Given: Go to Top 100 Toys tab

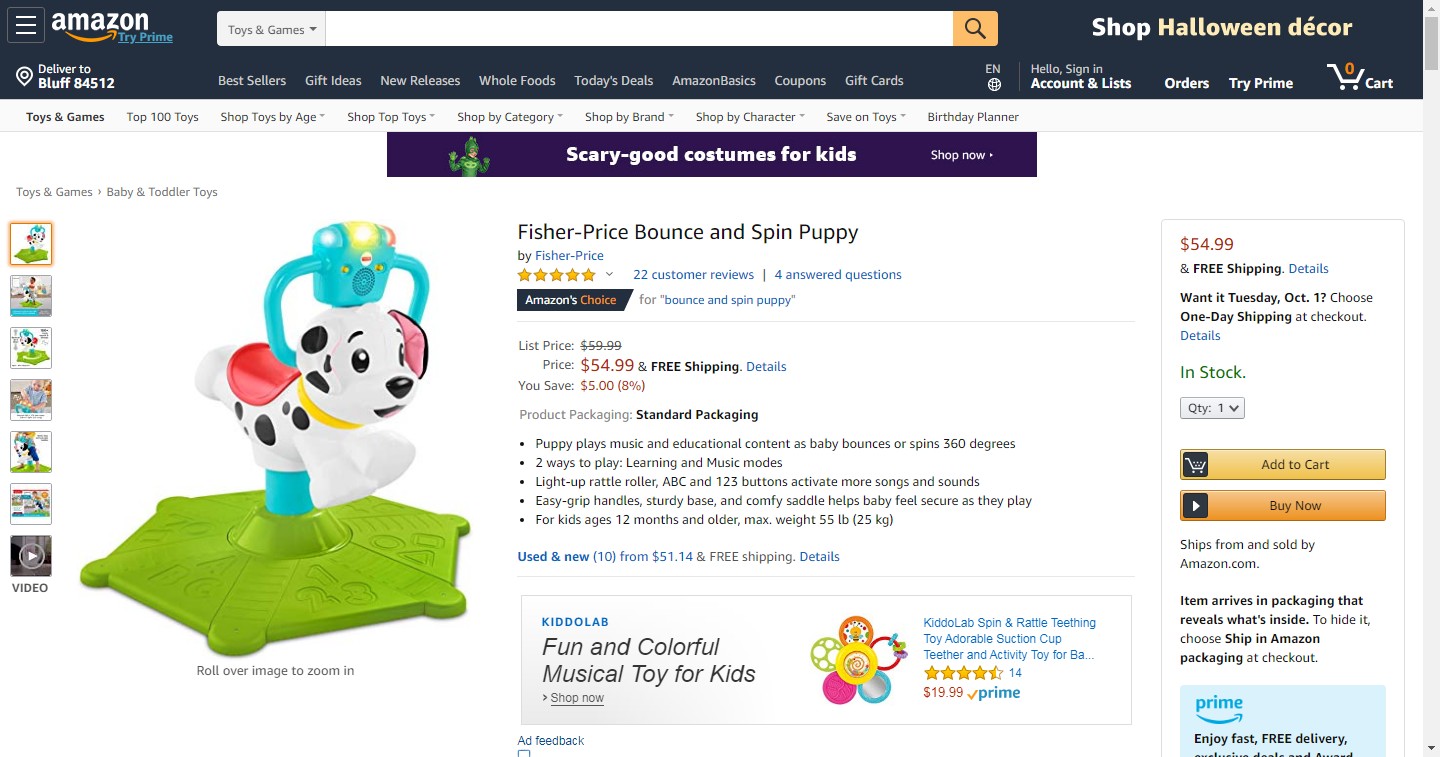Looking at the screenshot, I should [x=162, y=117].
